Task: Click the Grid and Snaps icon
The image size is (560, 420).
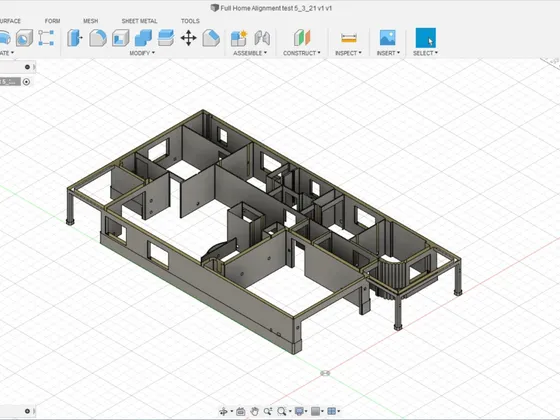Action: pyautogui.click(x=315, y=411)
